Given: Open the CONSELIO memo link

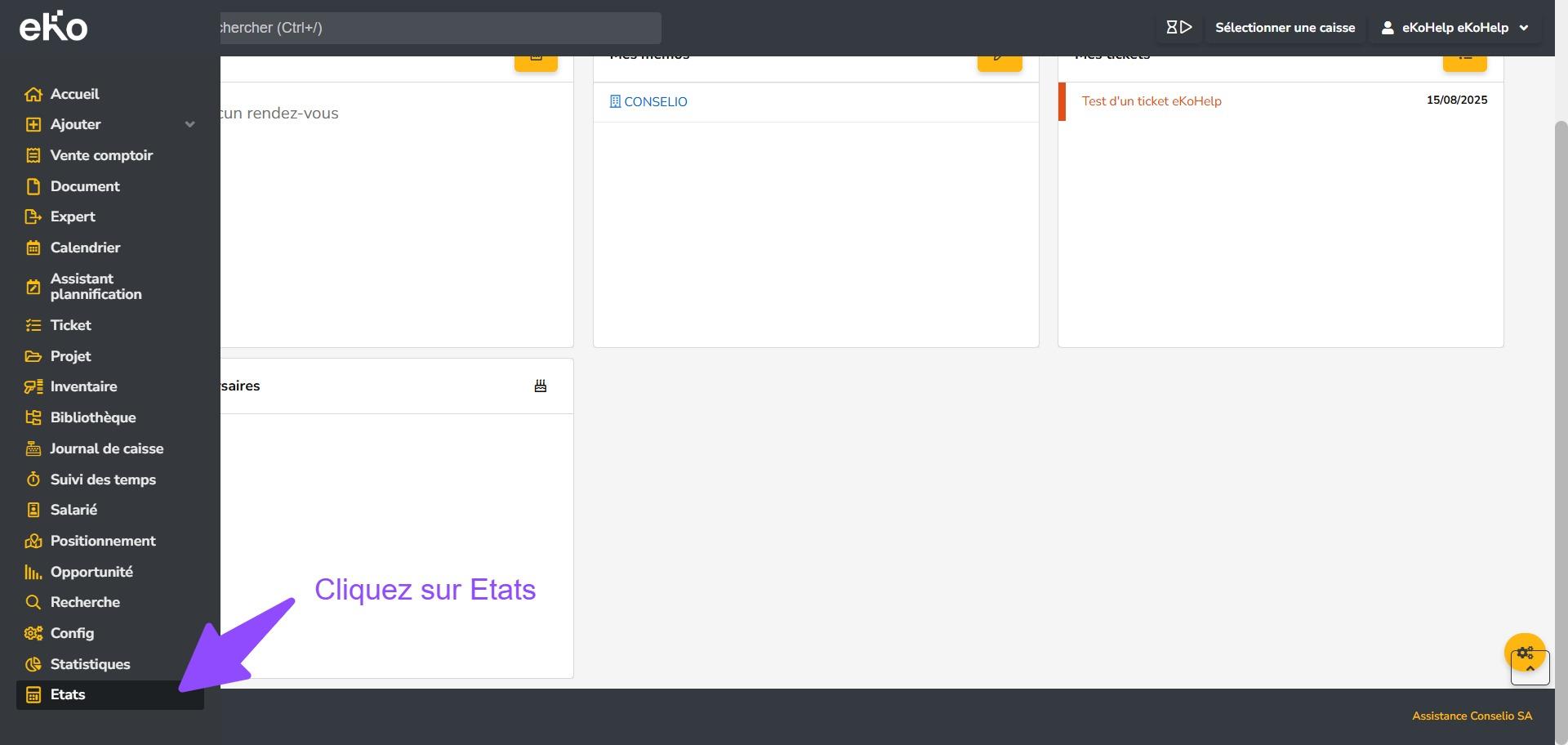Looking at the screenshot, I should click(x=655, y=102).
